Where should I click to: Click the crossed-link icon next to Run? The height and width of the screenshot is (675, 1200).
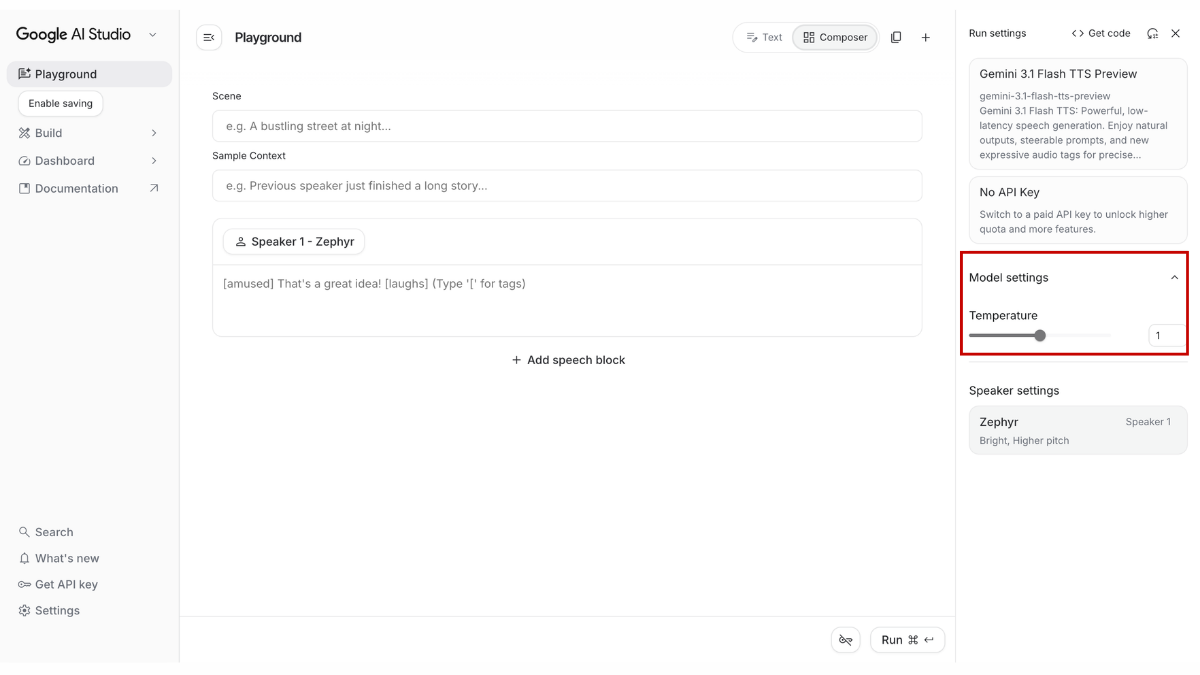845,640
